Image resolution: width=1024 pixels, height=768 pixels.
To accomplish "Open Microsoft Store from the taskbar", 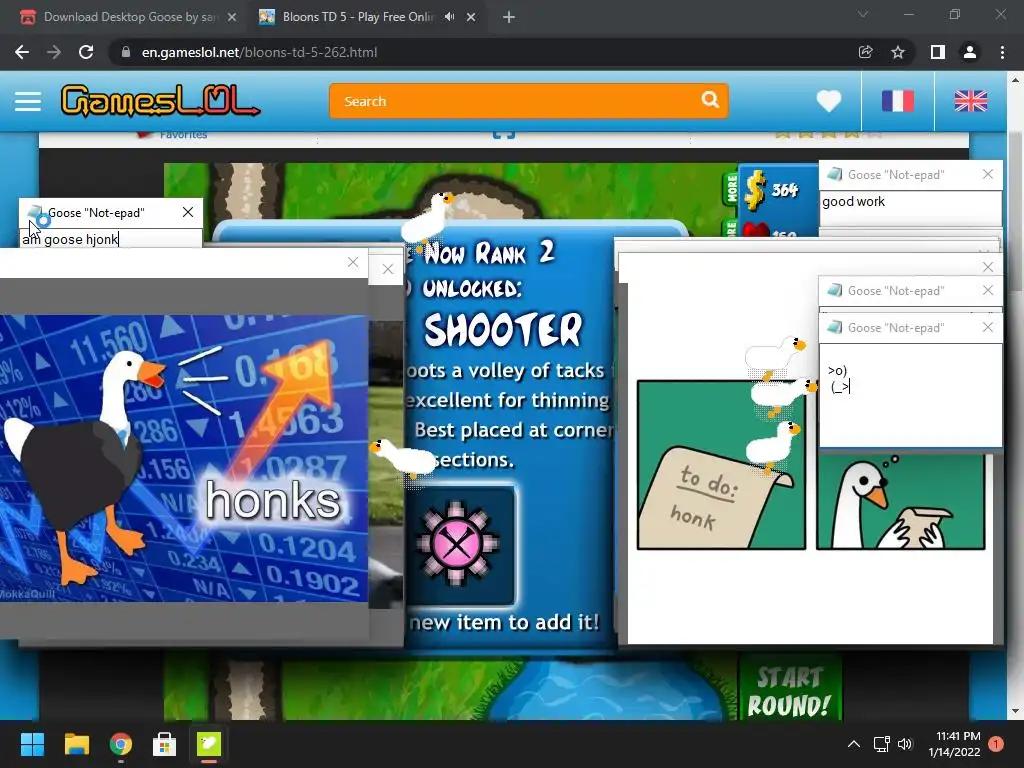I will 165,744.
